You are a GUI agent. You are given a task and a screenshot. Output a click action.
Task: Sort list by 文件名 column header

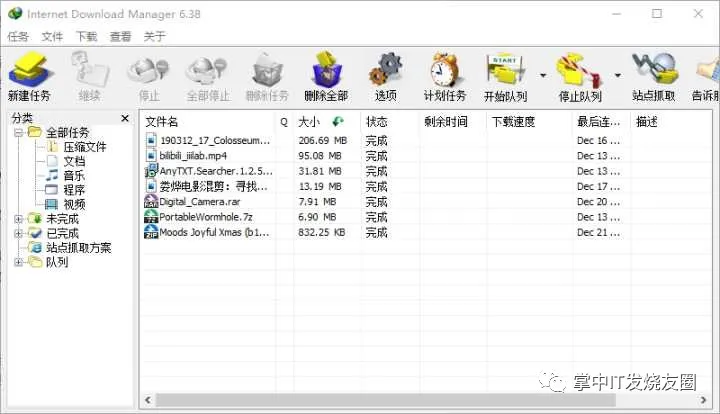point(205,121)
